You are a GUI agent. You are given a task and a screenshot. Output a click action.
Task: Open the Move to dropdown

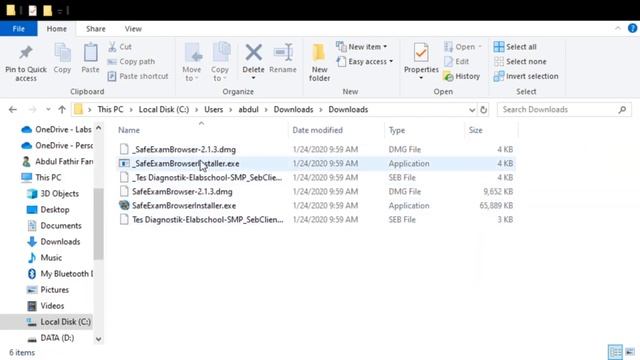point(192,62)
